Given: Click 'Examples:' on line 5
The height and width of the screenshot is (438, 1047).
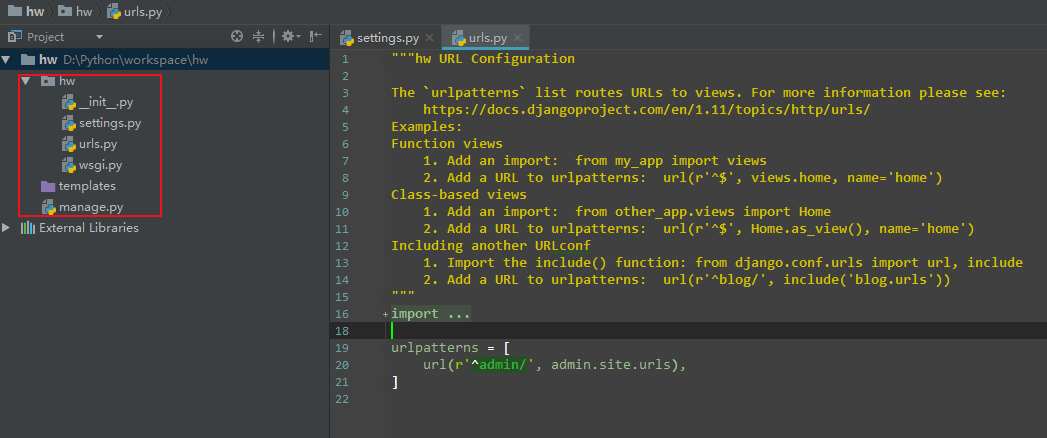Looking at the screenshot, I should click(427, 127).
